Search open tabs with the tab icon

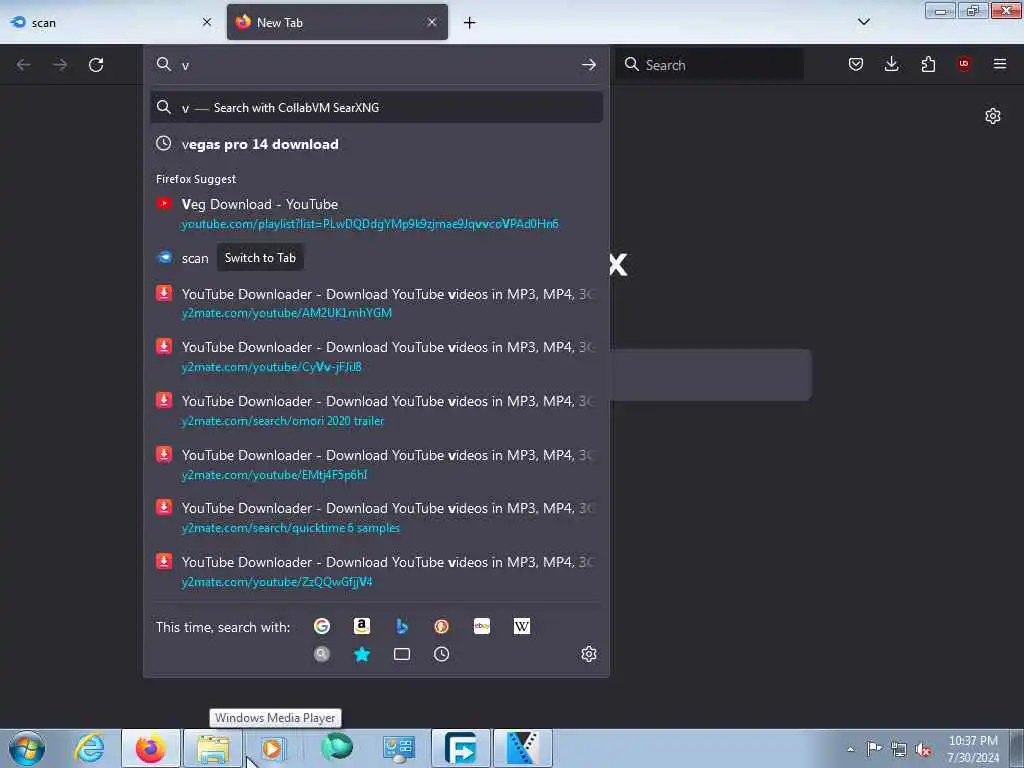[402, 654]
